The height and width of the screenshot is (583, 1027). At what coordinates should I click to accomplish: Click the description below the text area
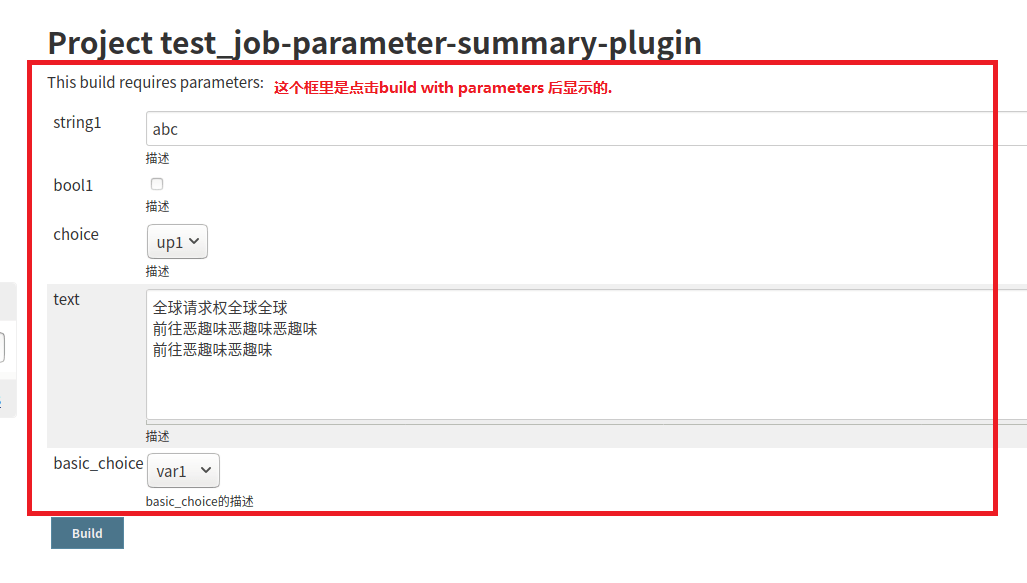click(x=158, y=436)
